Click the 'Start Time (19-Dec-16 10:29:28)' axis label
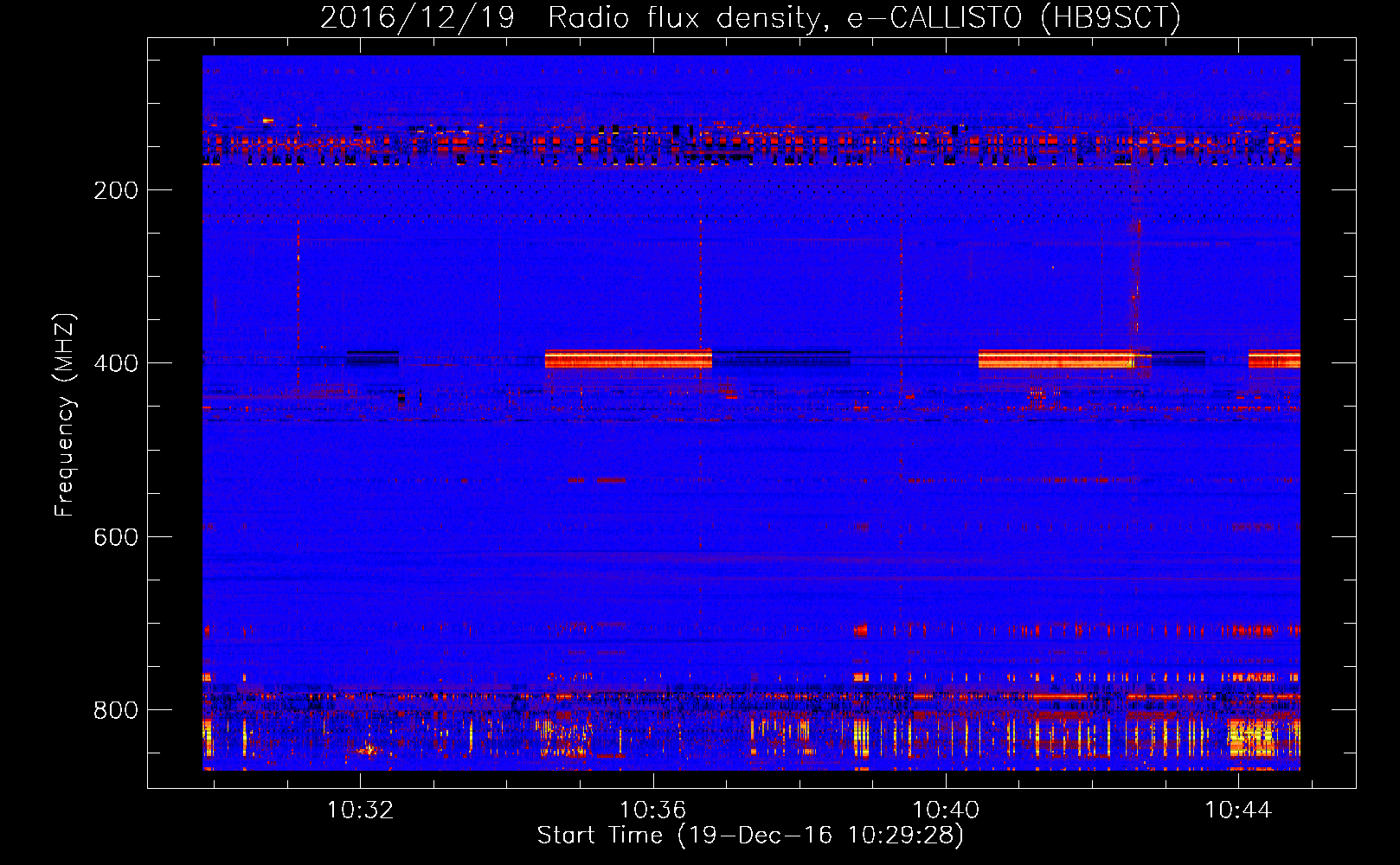1400x865 pixels. pyautogui.click(x=750, y=836)
